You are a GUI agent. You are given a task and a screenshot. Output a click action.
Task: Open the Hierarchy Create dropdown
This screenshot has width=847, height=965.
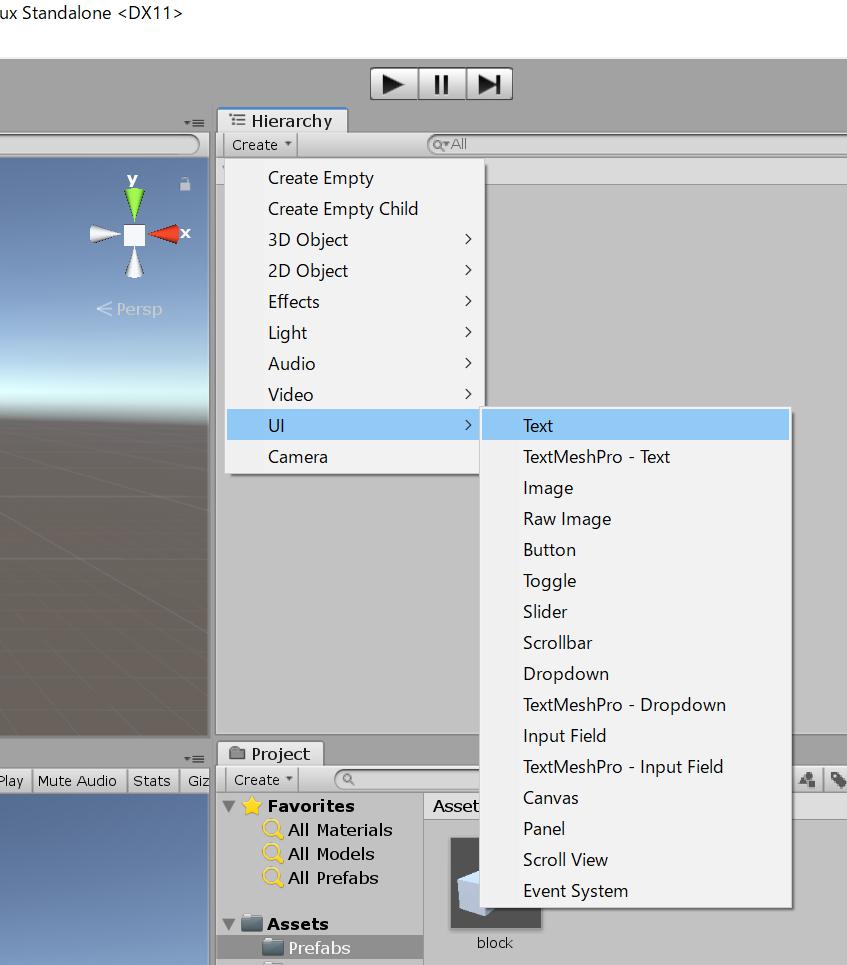(x=262, y=145)
